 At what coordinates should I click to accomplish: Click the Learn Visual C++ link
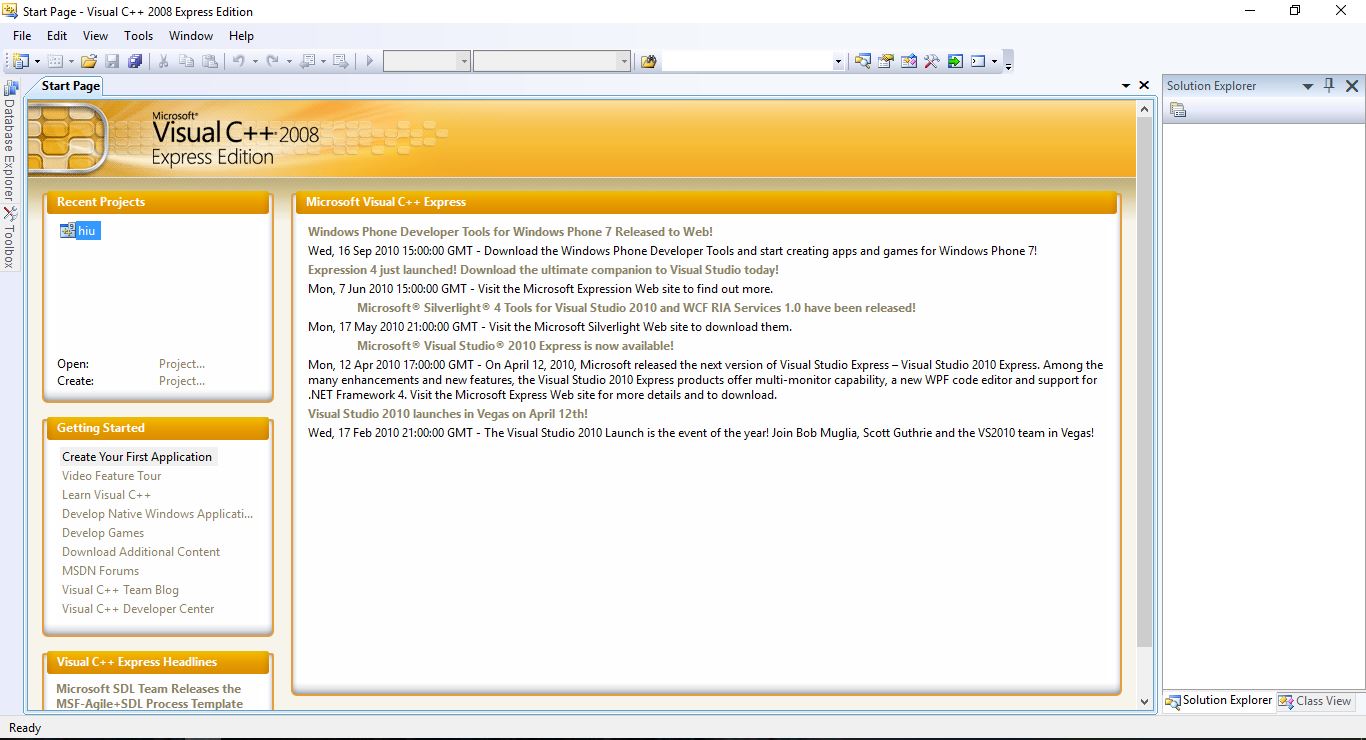point(107,495)
